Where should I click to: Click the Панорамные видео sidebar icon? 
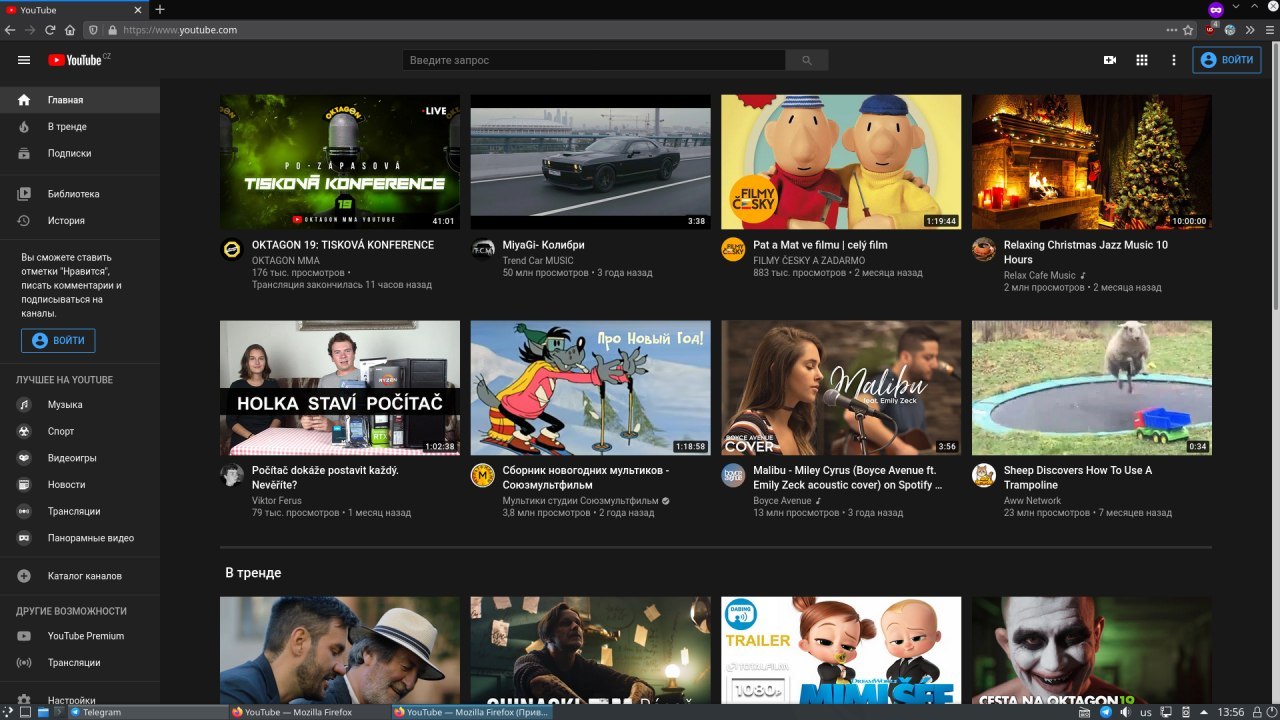[x=24, y=538]
